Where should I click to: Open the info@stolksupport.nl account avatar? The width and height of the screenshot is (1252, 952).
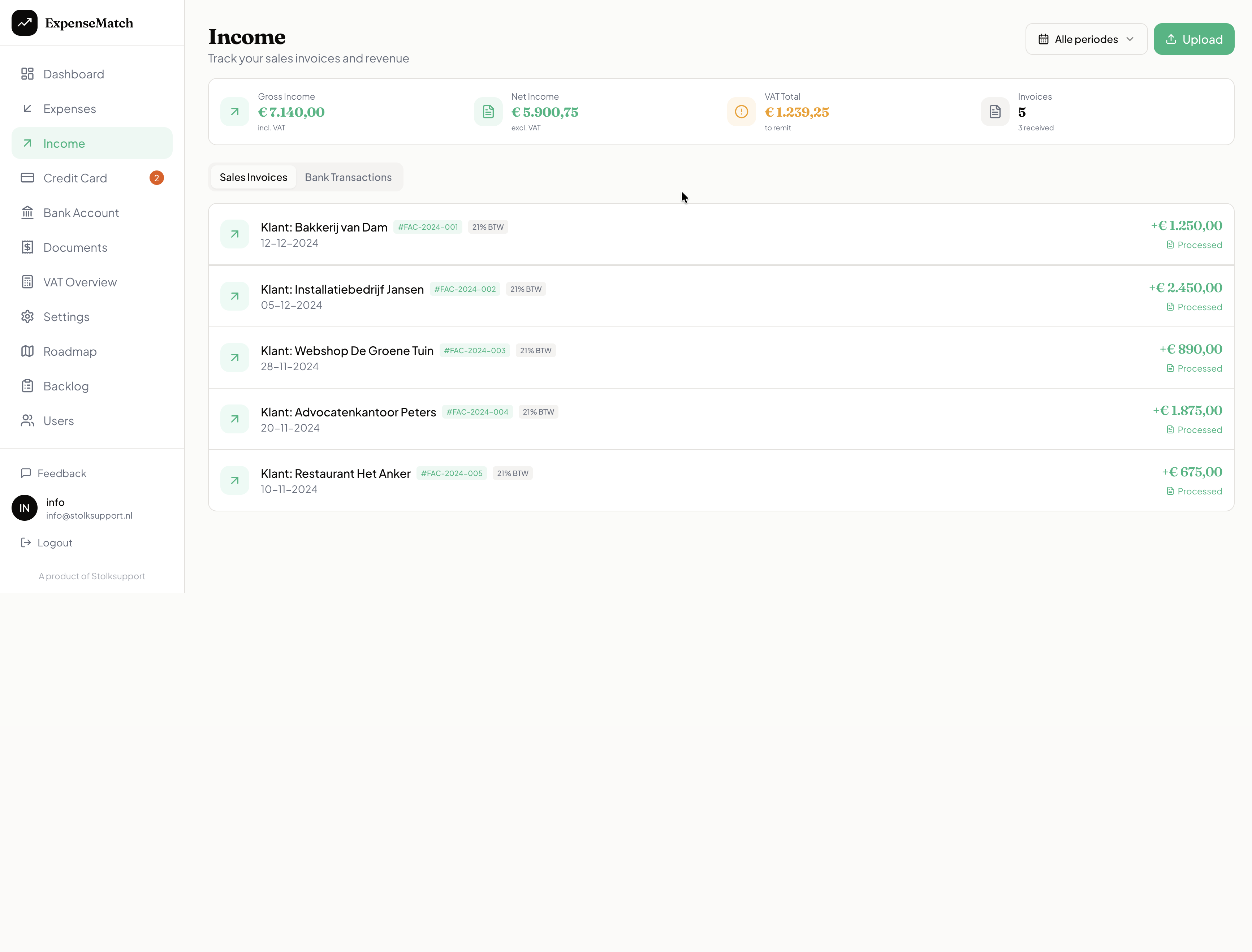[24, 508]
